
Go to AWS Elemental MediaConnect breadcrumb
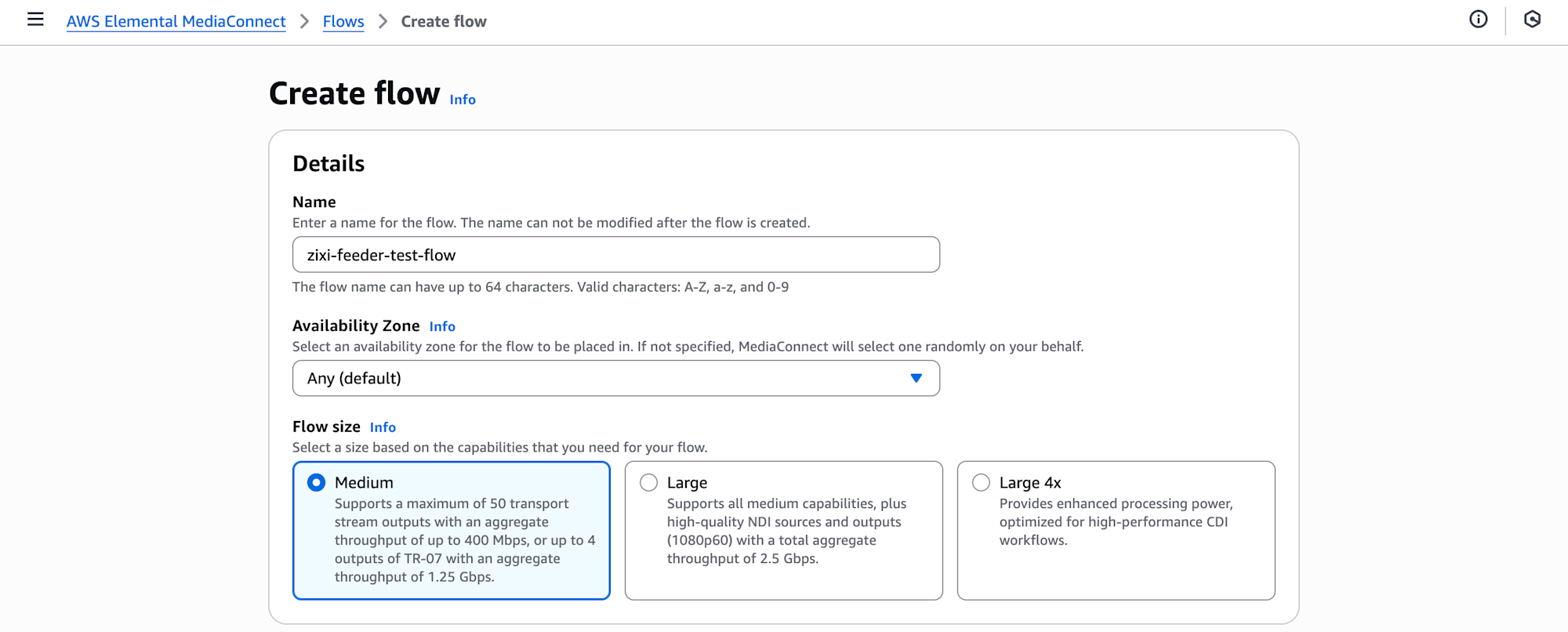(x=176, y=21)
